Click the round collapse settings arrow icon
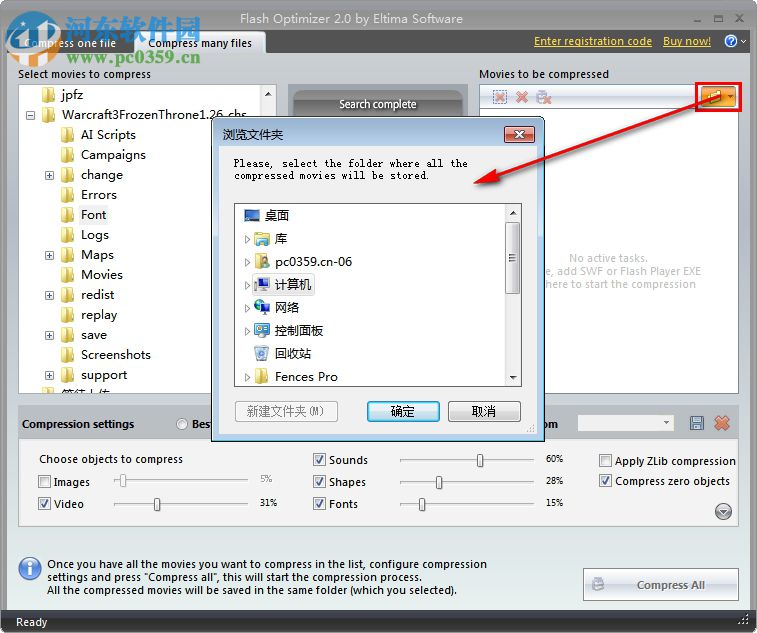The image size is (757, 633). [x=723, y=511]
